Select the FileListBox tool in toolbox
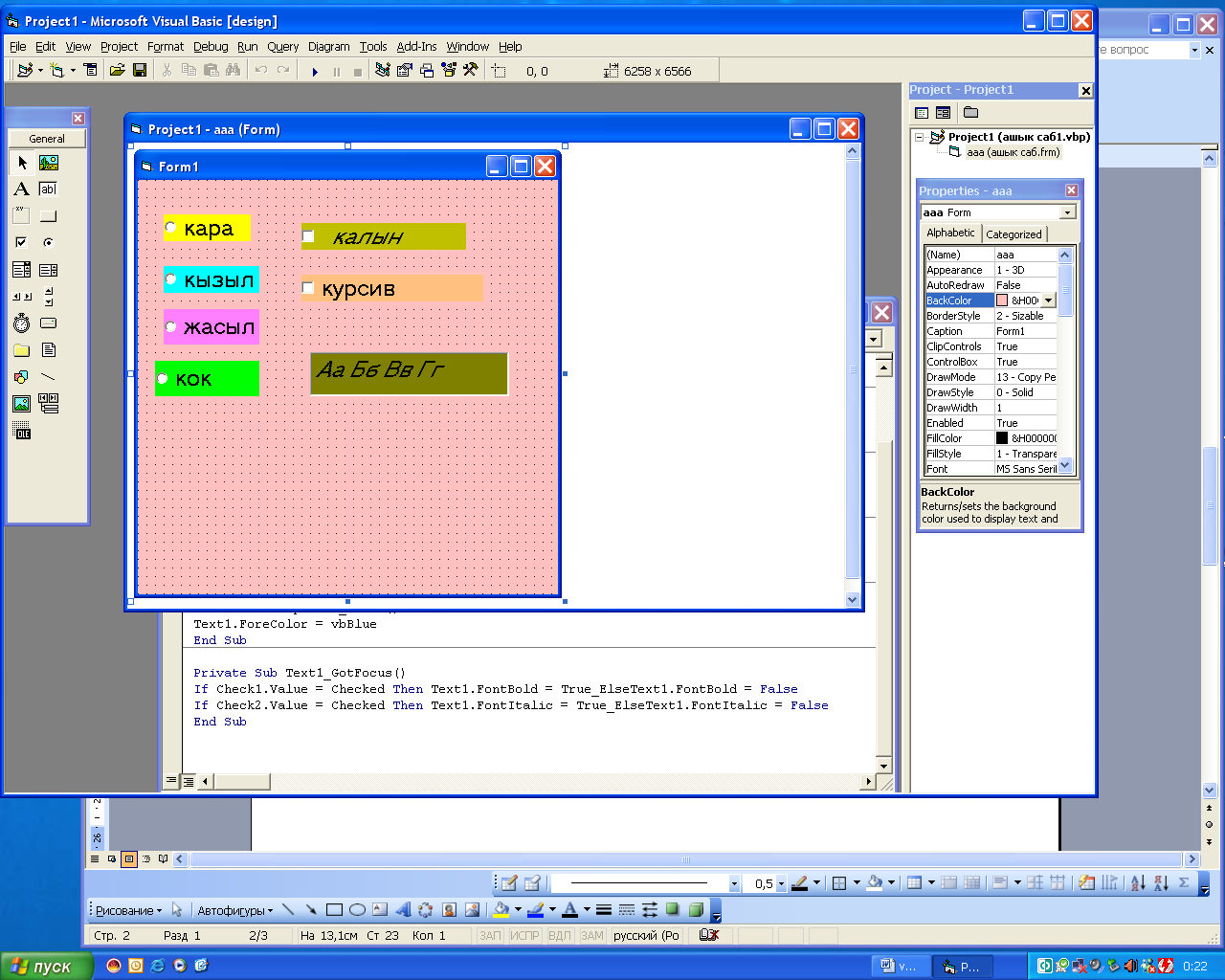Screen dimensions: 1225x980 [x=49, y=350]
